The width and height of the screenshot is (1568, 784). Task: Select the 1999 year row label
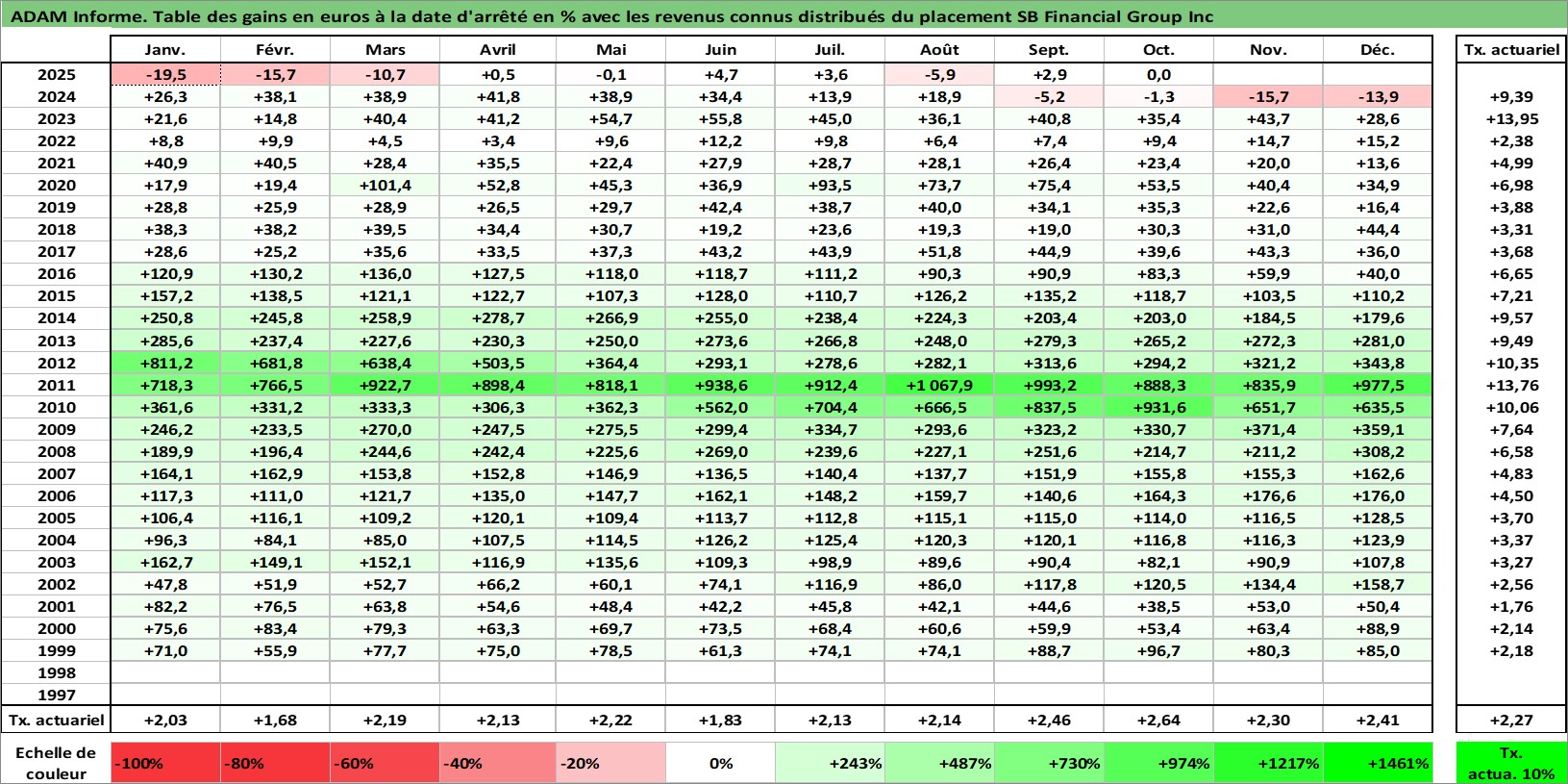tap(57, 651)
